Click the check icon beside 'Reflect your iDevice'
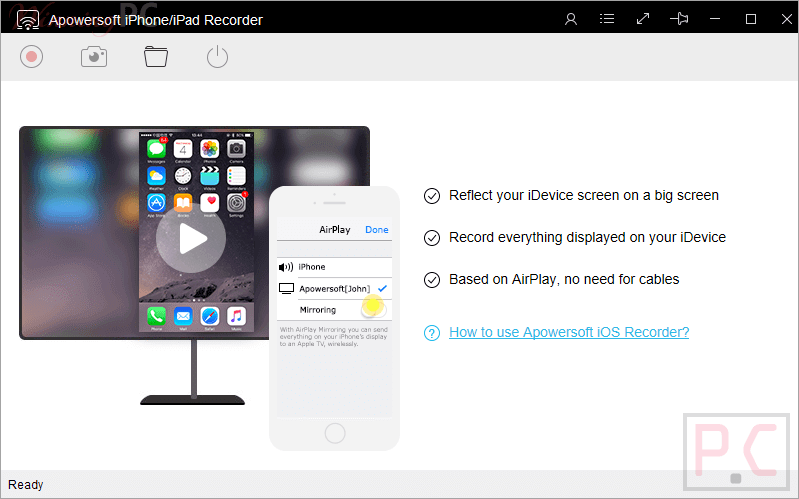 click(x=432, y=196)
